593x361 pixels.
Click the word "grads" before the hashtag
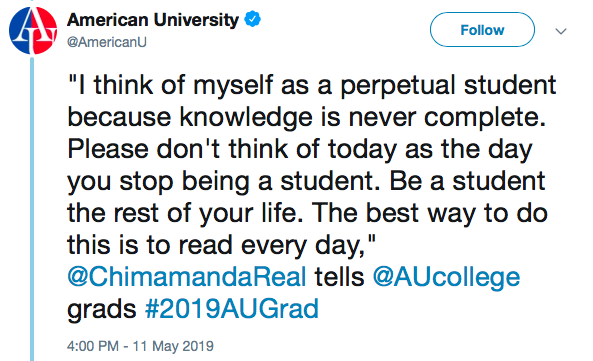coord(102,310)
